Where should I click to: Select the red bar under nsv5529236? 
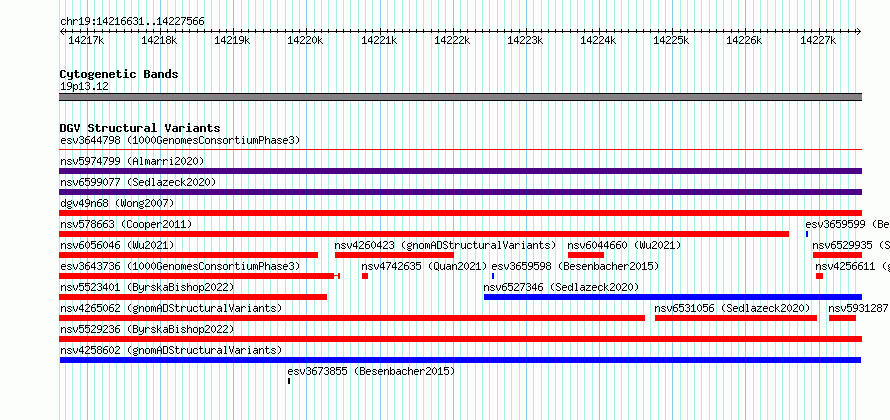point(460,339)
